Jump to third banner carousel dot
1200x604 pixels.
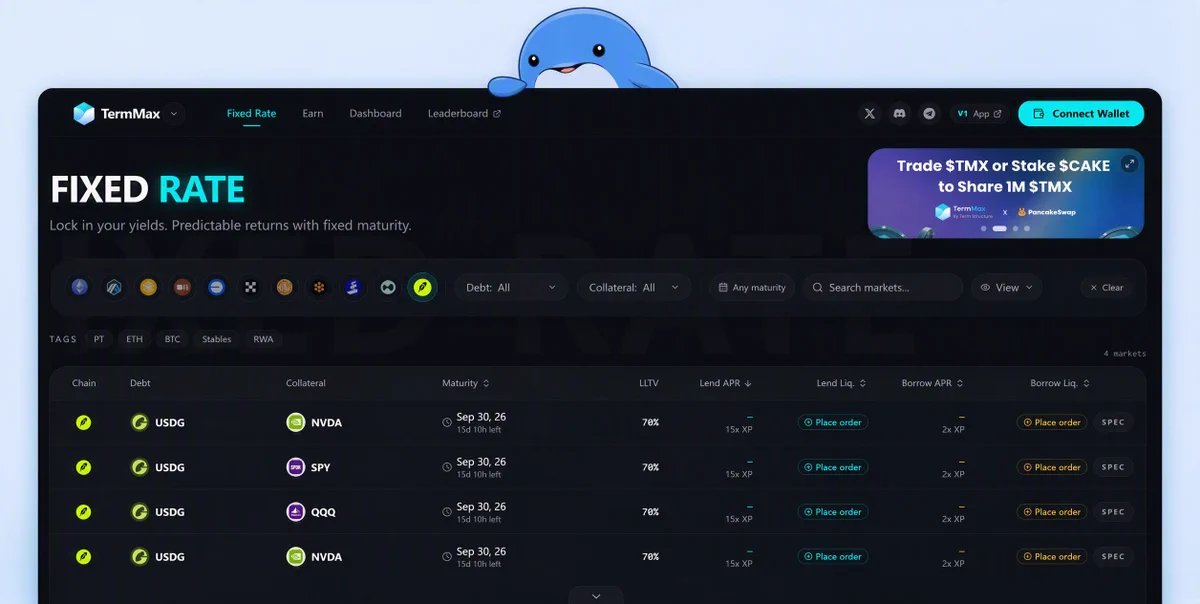[x=1015, y=229]
